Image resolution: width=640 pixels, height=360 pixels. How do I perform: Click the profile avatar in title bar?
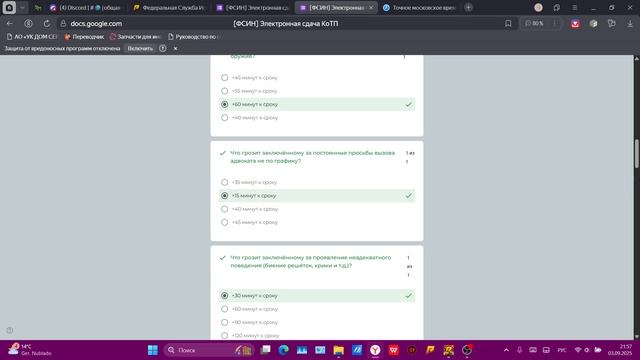coord(538,7)
